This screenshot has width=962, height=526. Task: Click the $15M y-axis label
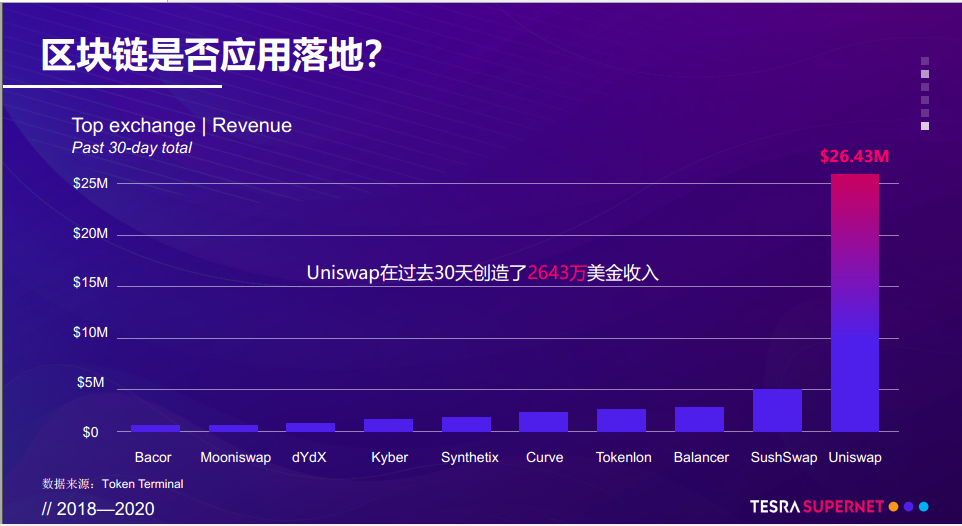(90, 282)
